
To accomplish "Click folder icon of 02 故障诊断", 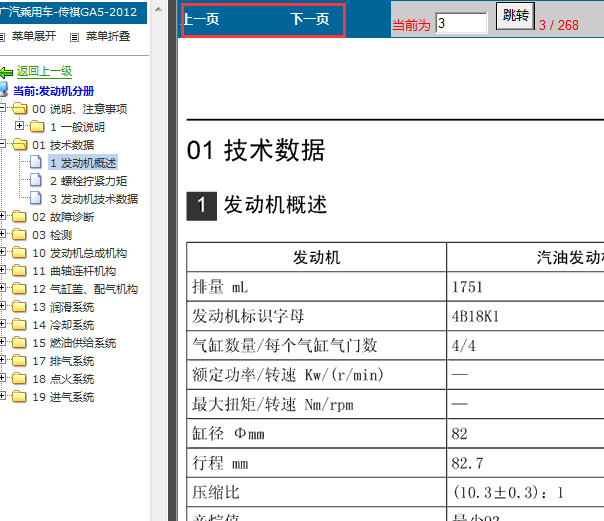I will click(x=19, y=216).
